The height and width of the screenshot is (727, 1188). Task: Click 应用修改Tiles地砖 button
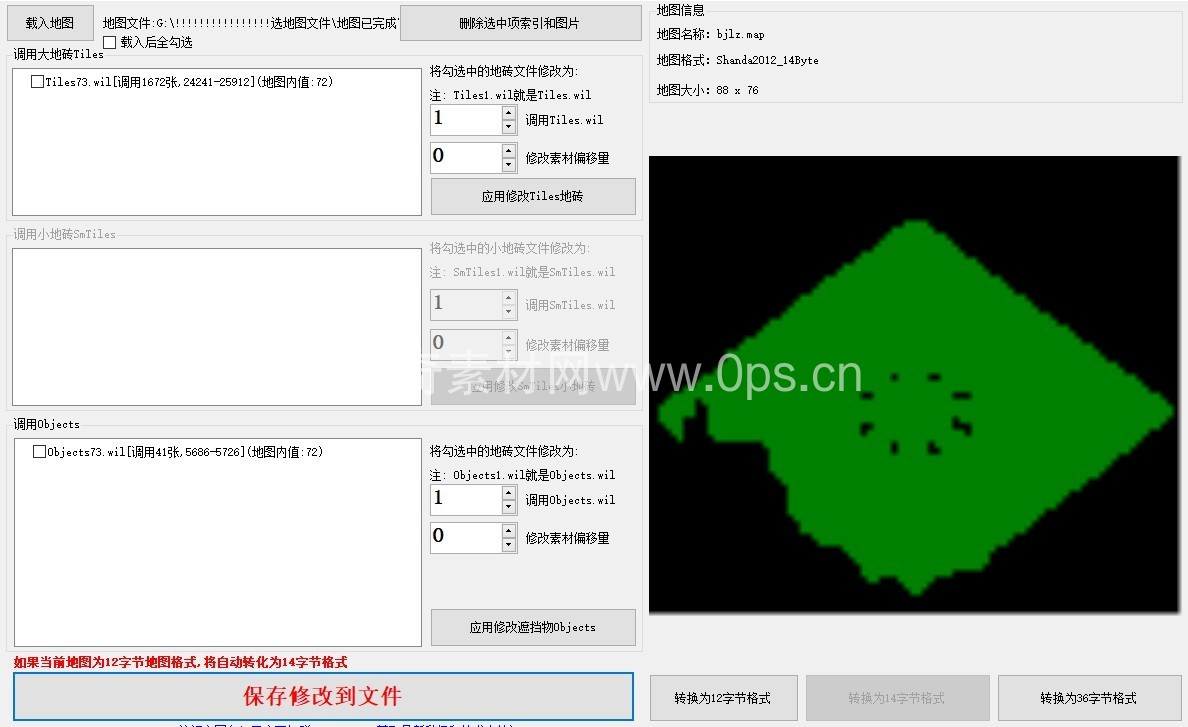tap(533, 197)
